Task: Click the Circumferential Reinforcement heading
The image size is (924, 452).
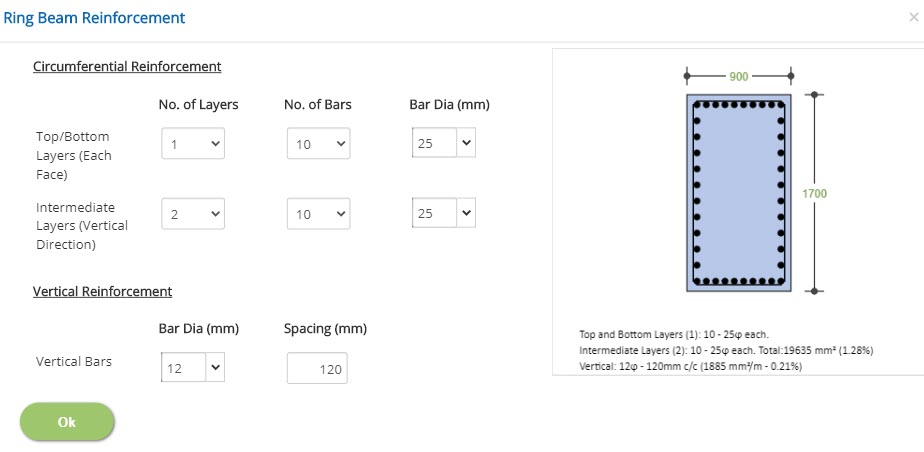Action: tap(127, 67)
